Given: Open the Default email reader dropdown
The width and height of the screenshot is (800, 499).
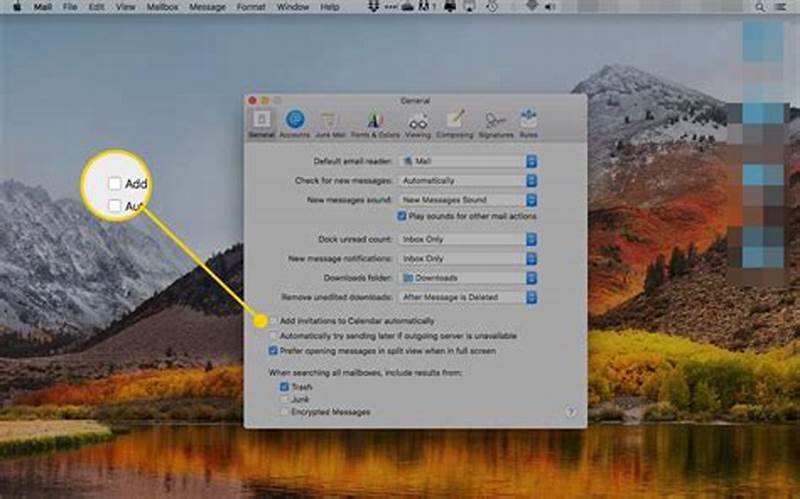Looking at the screenshot, I should point(467,161).
